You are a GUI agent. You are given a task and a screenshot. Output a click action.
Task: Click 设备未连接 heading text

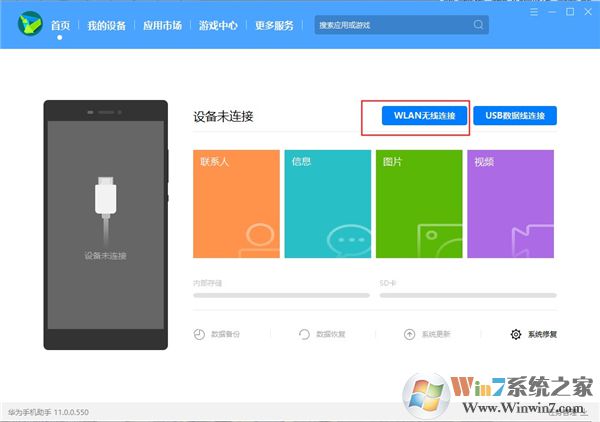point(223,116)
